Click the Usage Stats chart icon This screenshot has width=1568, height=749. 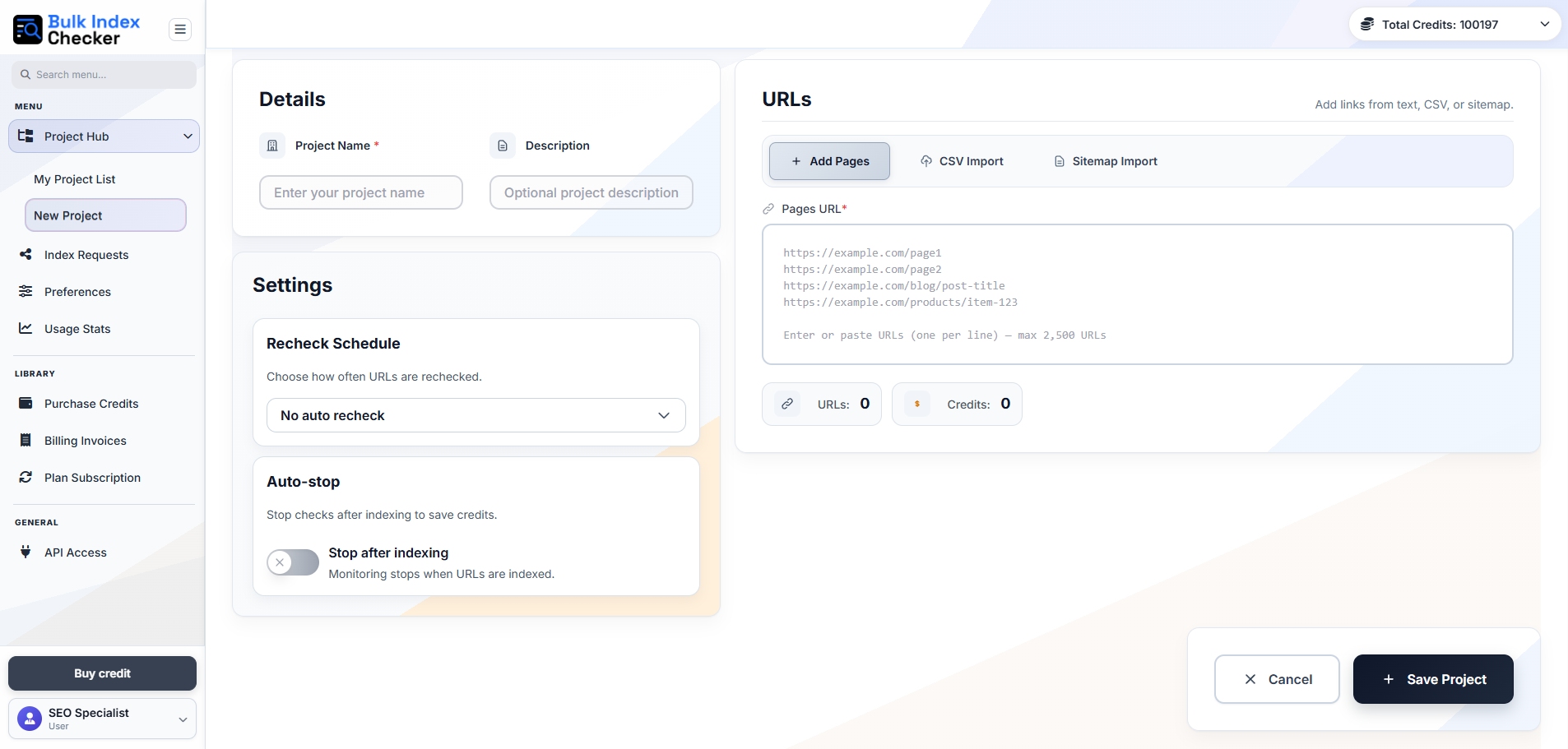26,329
